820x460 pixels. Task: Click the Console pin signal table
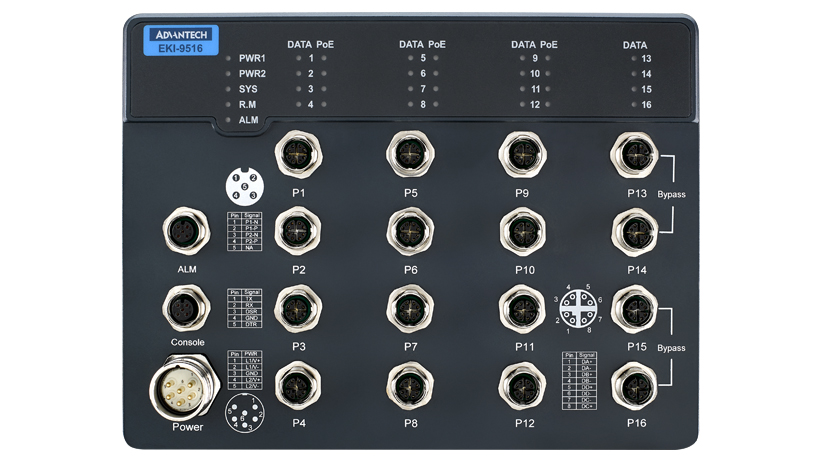245,308
